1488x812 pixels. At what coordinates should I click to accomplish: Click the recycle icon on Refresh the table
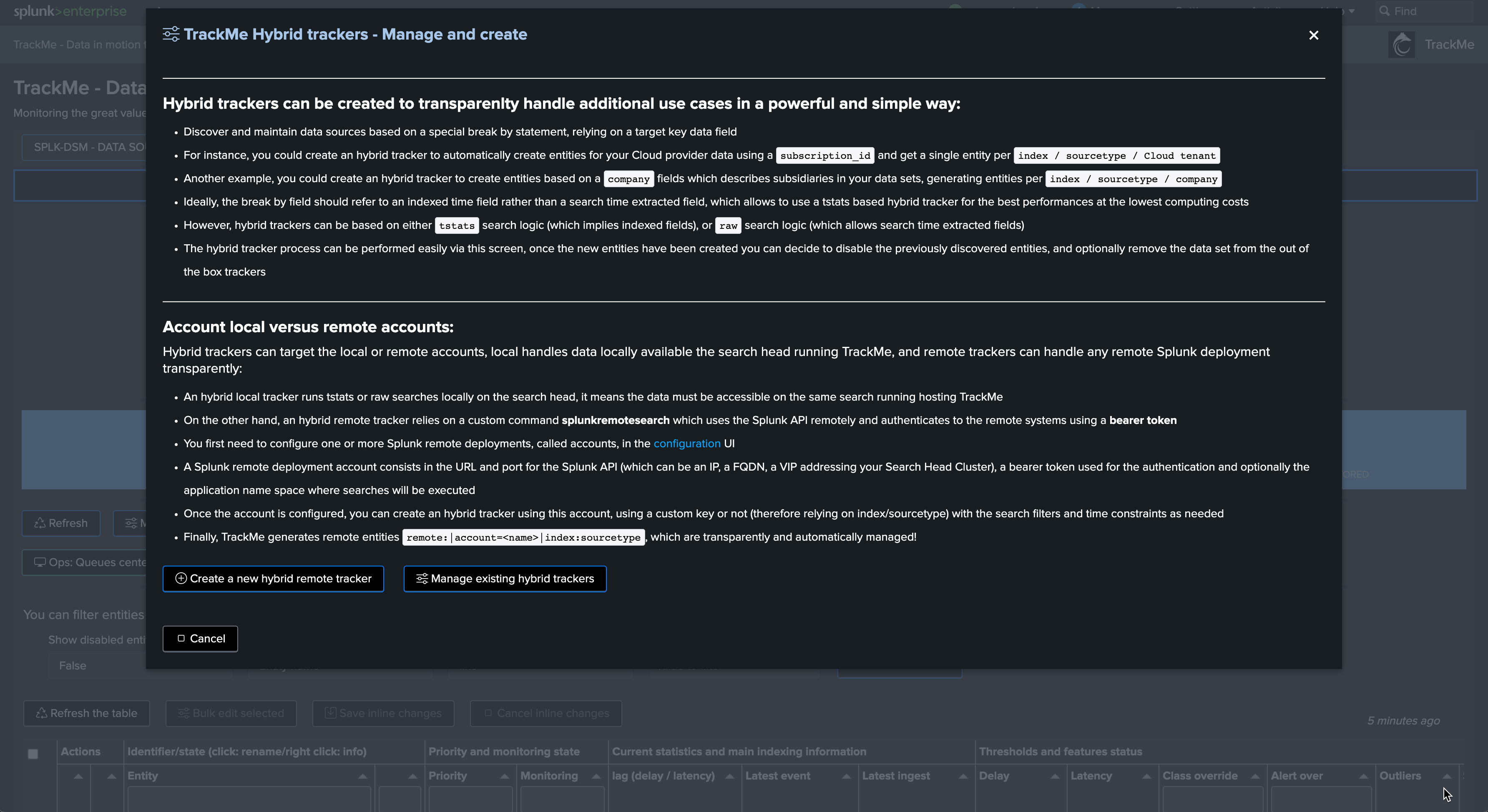pos(42,713)
